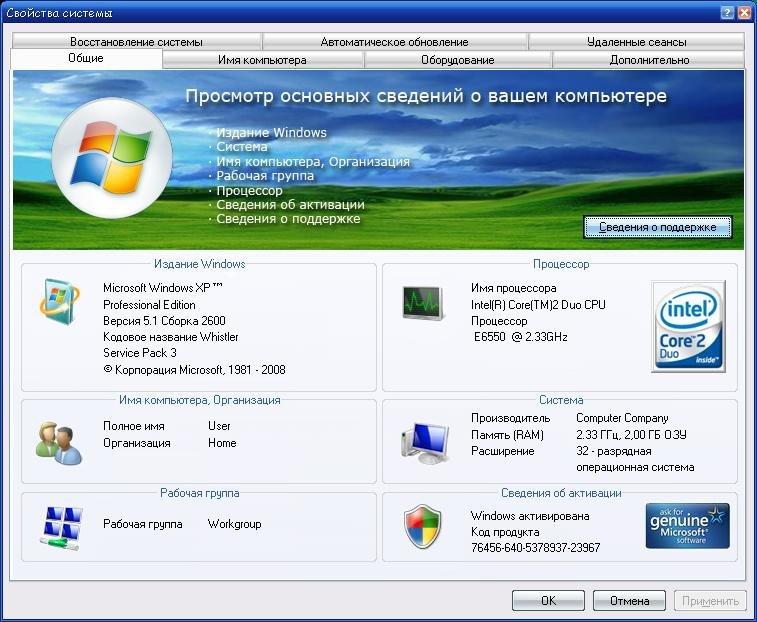This screenshot has height=622, width=757.
Task: Click banner item Сведения об активации
Action: (290, 204)
